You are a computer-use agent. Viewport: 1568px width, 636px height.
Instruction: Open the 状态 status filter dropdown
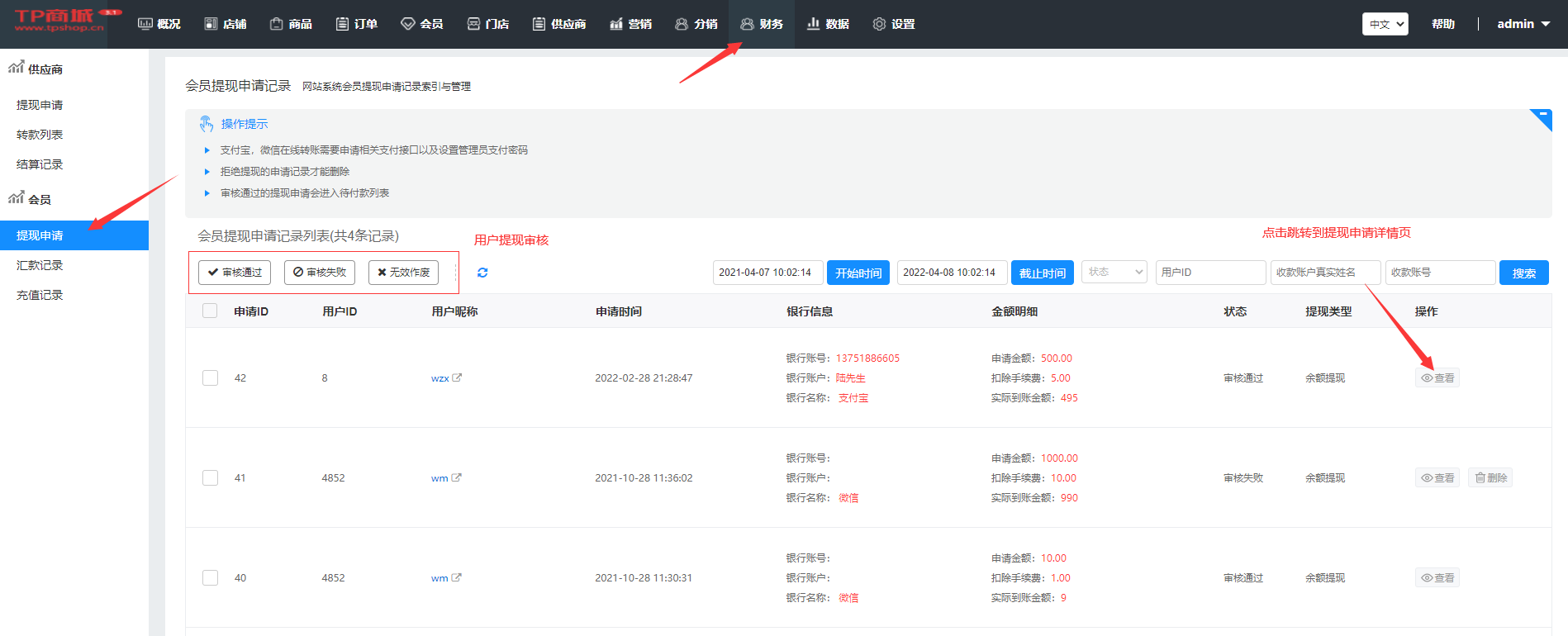coord(1114,273)
